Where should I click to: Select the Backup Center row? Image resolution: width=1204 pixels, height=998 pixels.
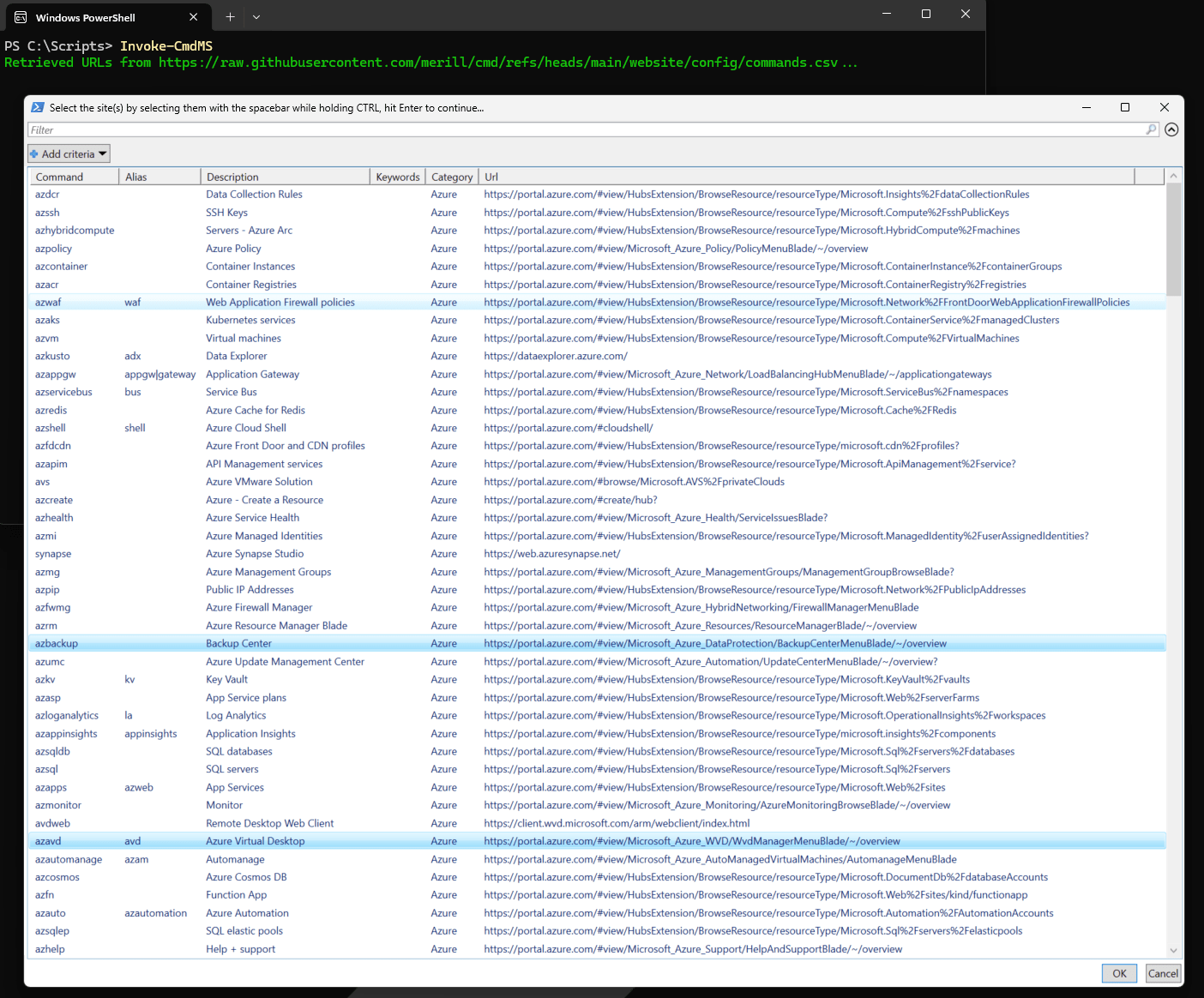click(597, 643)
